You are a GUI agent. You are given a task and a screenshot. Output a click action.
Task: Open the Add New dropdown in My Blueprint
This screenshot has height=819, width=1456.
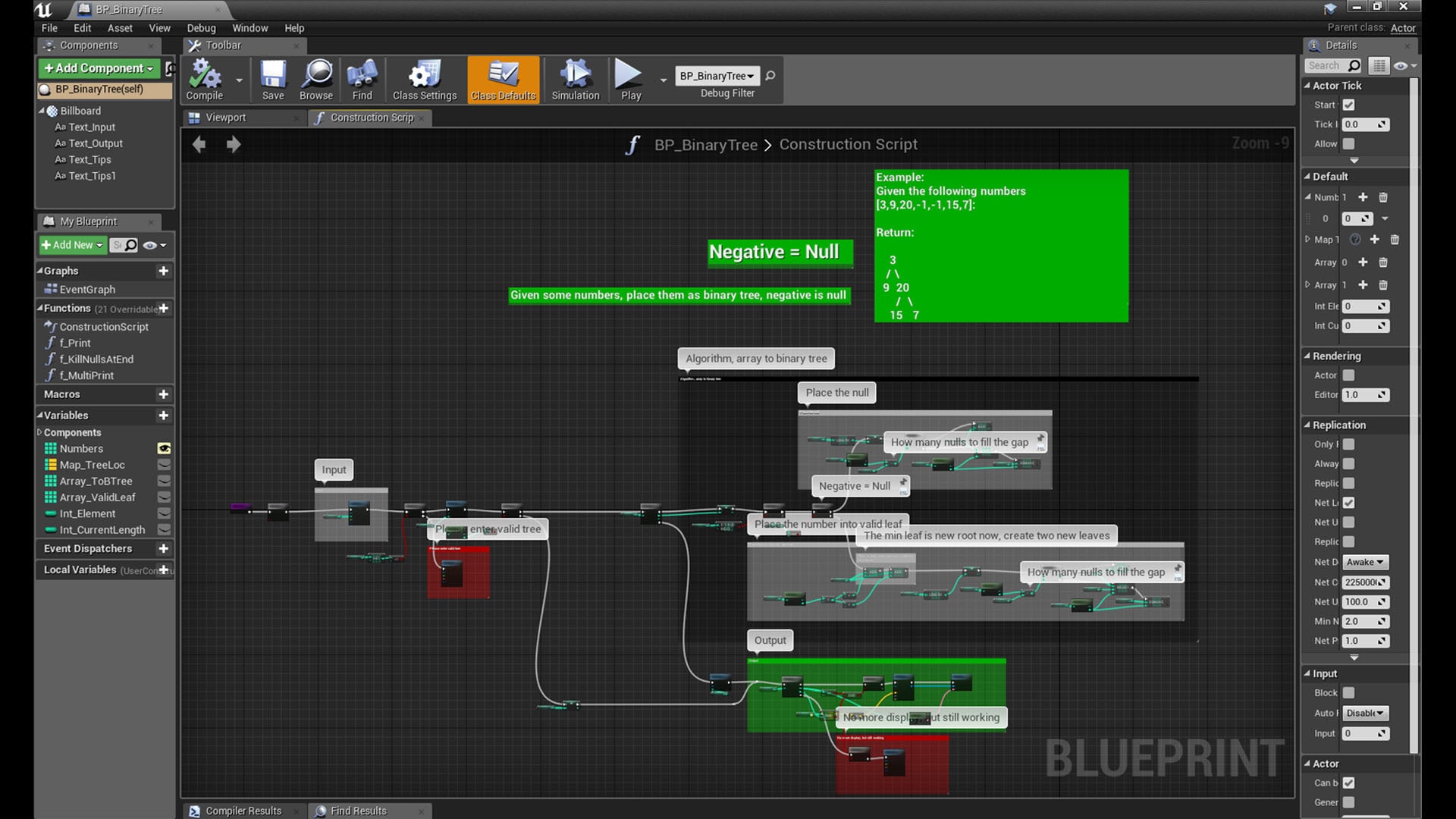(72, 245)
